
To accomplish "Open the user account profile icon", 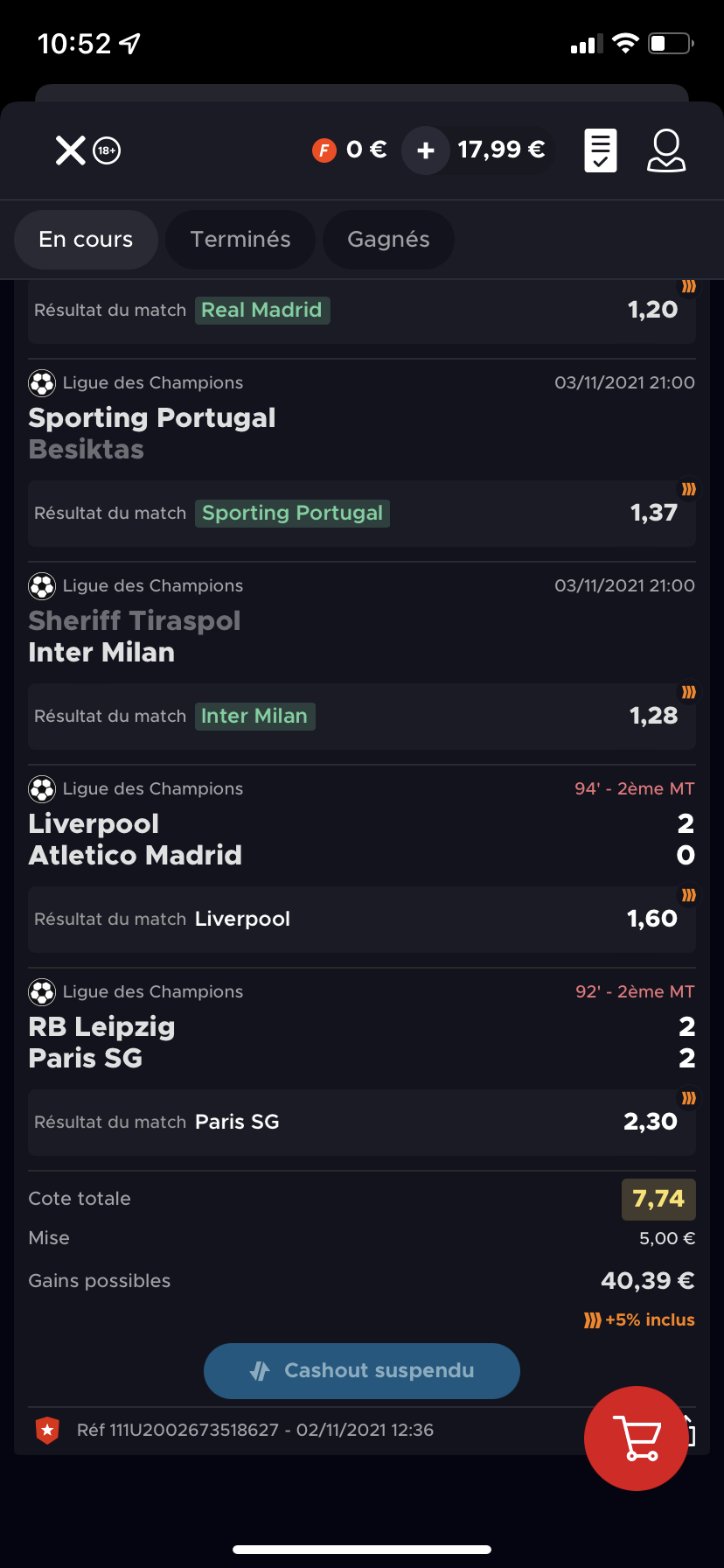I will pos(666,150).
